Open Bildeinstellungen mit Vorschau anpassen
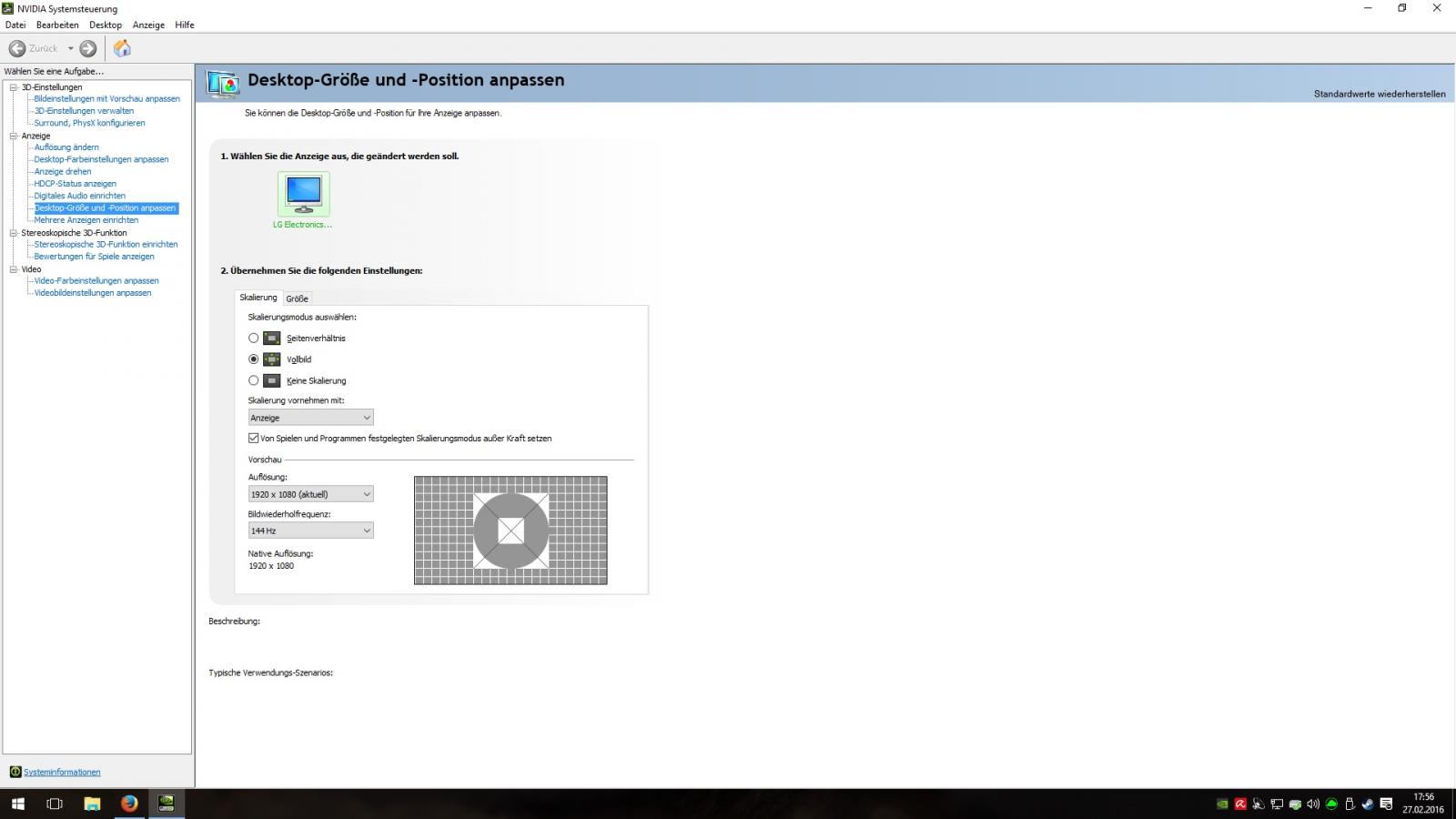The width and height of the screenshot is (1456, 819). point(107,99)
